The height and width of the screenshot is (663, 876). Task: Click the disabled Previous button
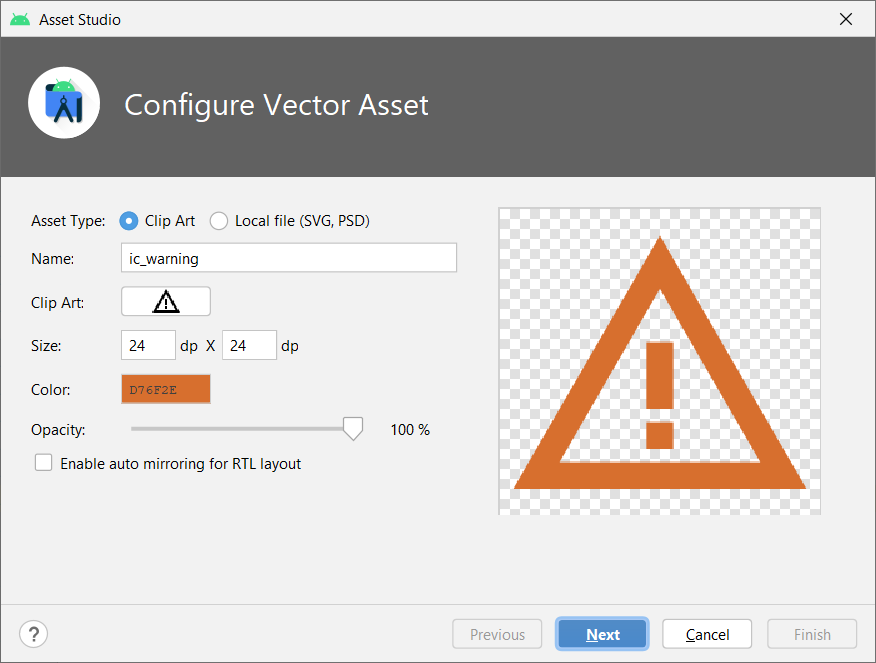tap(497, 634)
